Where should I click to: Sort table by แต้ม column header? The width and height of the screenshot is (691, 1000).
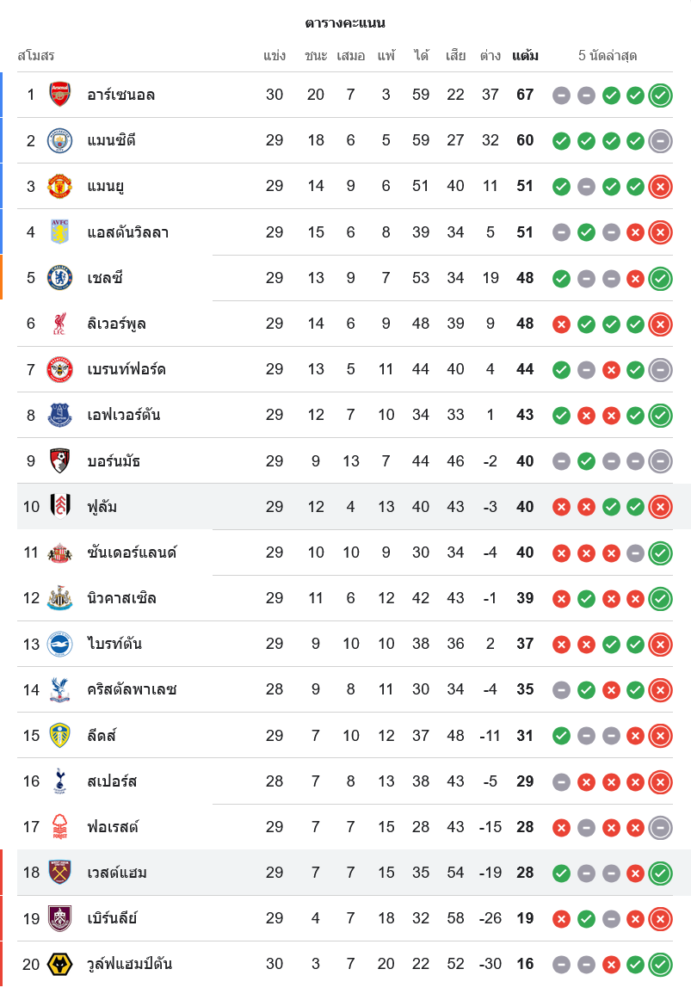coord(525,56)
